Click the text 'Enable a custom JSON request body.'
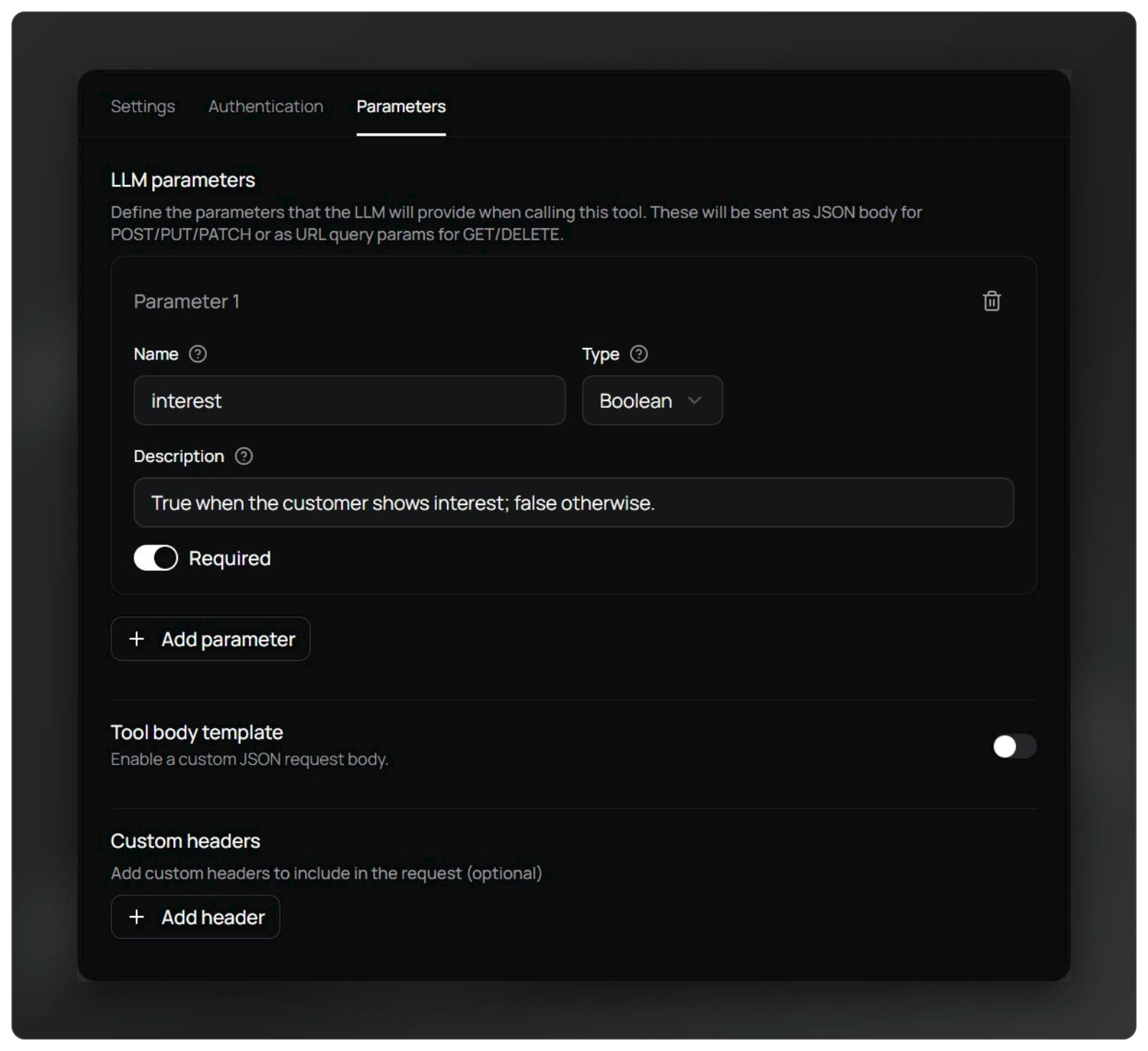 tap(249, 759)
